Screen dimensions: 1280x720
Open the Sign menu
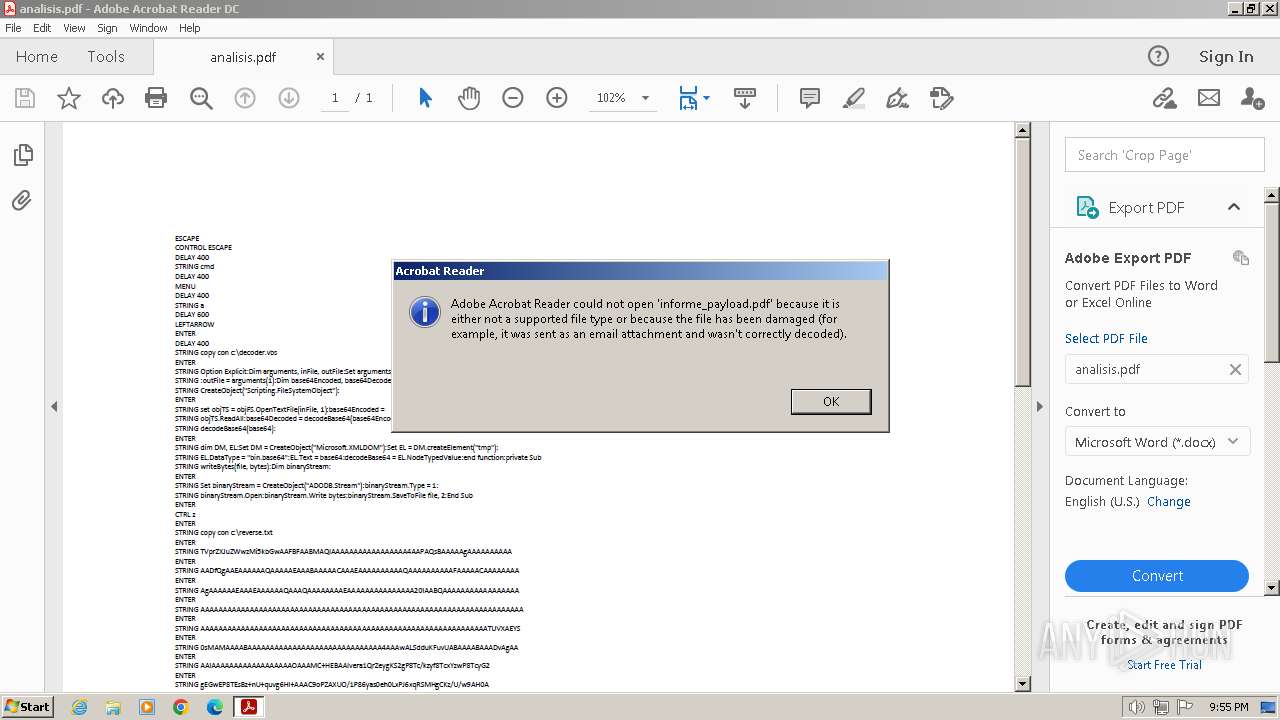(107, 28)
